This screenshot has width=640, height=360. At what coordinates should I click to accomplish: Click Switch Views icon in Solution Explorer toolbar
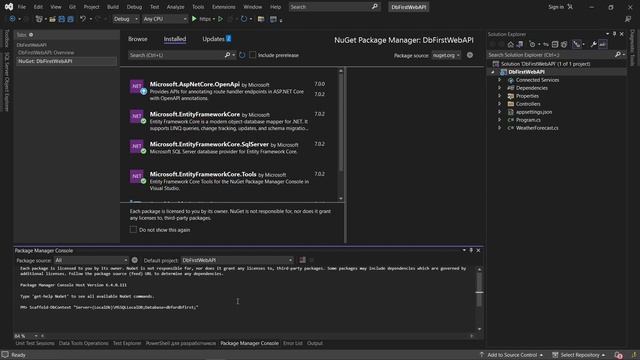point(520,44)
